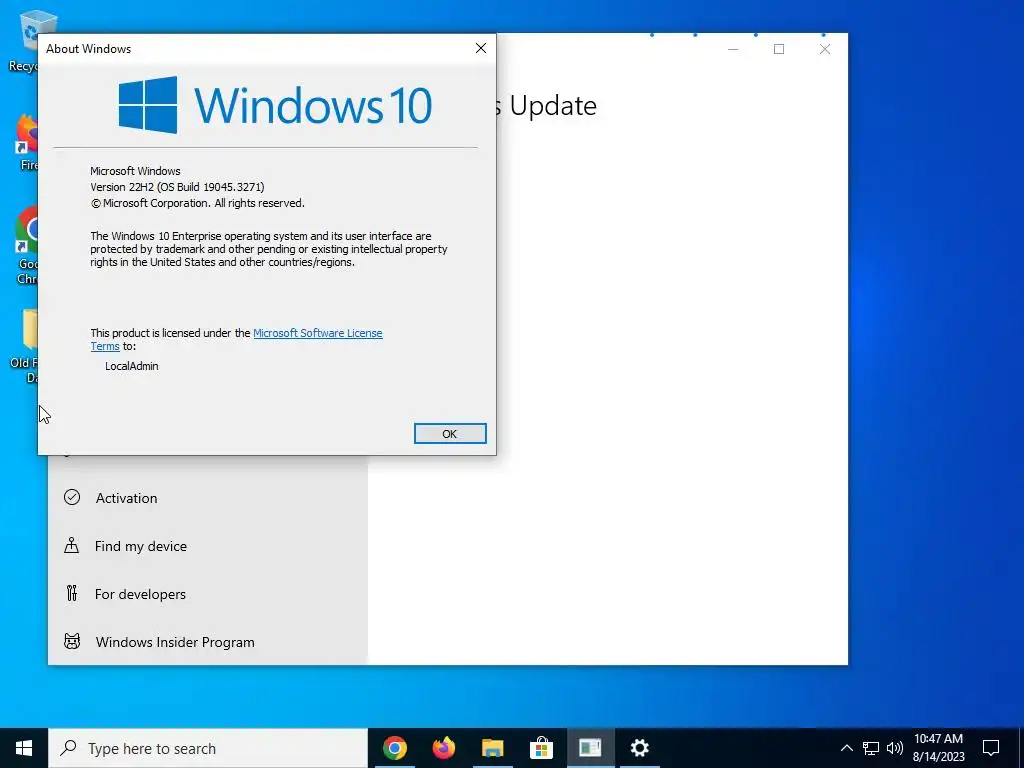Minimize the Settings window
The height and width of the screenshot is (768, 1024).
733,49
